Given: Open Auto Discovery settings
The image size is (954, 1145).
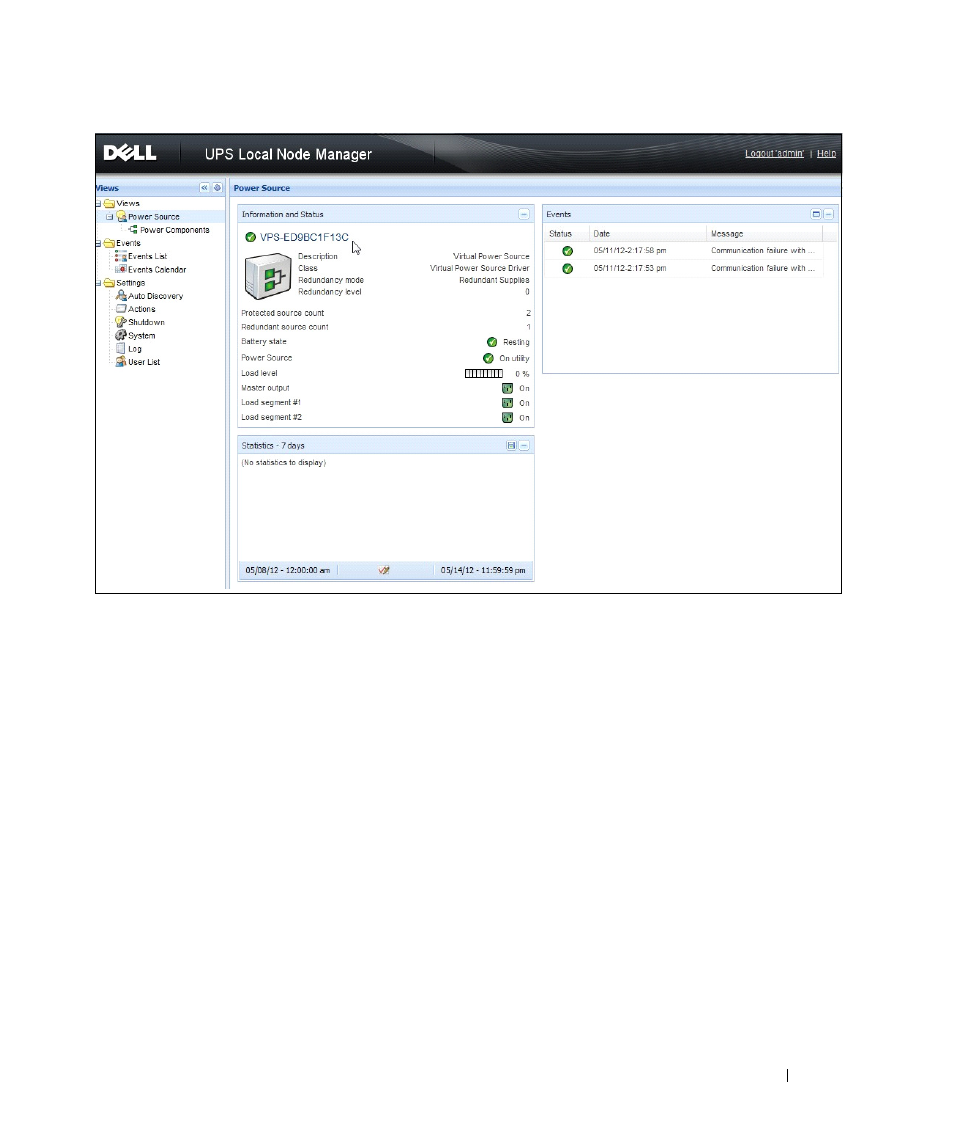Looking at the screenshot, I should tap(156, 296).
